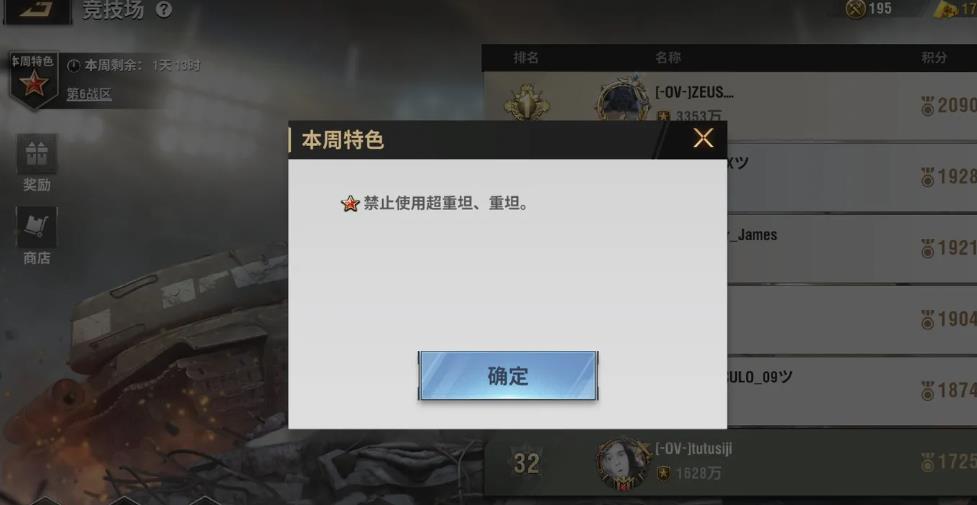This screenshot has height=505, width=977.
Task: Open the 竞技场 help question mark
Action: point(164,10)
